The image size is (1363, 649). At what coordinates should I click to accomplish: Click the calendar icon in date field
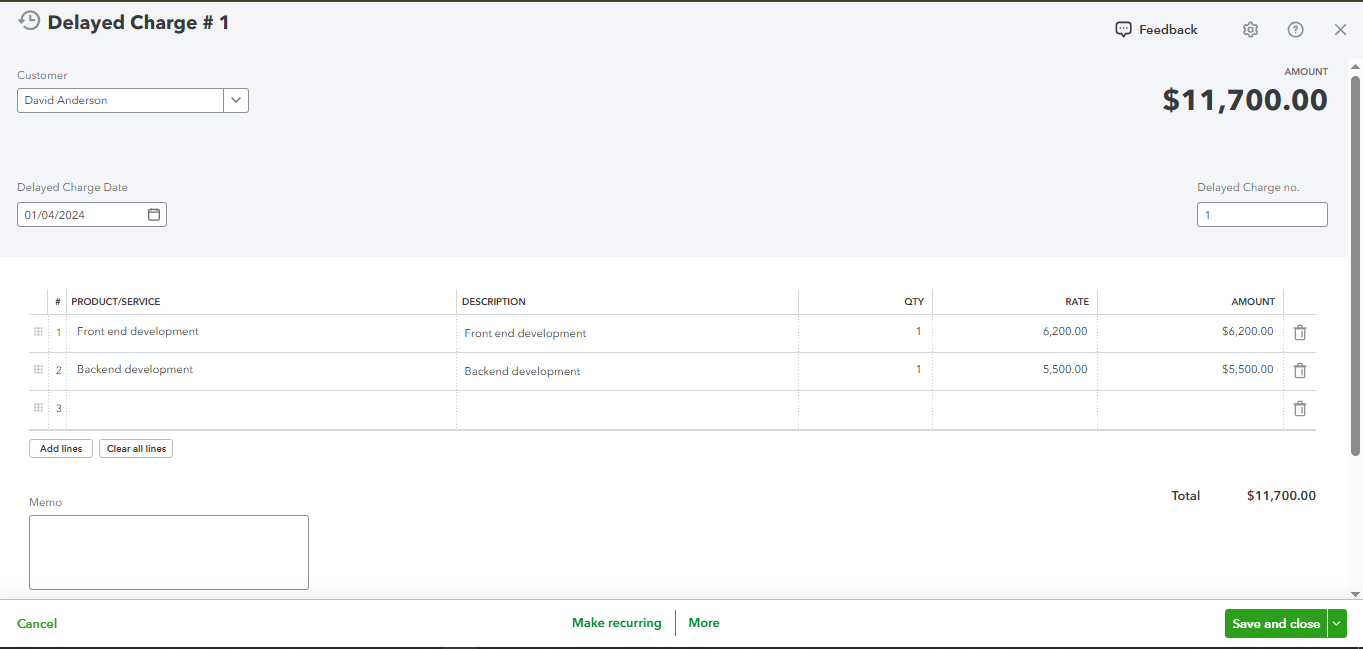click(154, 215)
